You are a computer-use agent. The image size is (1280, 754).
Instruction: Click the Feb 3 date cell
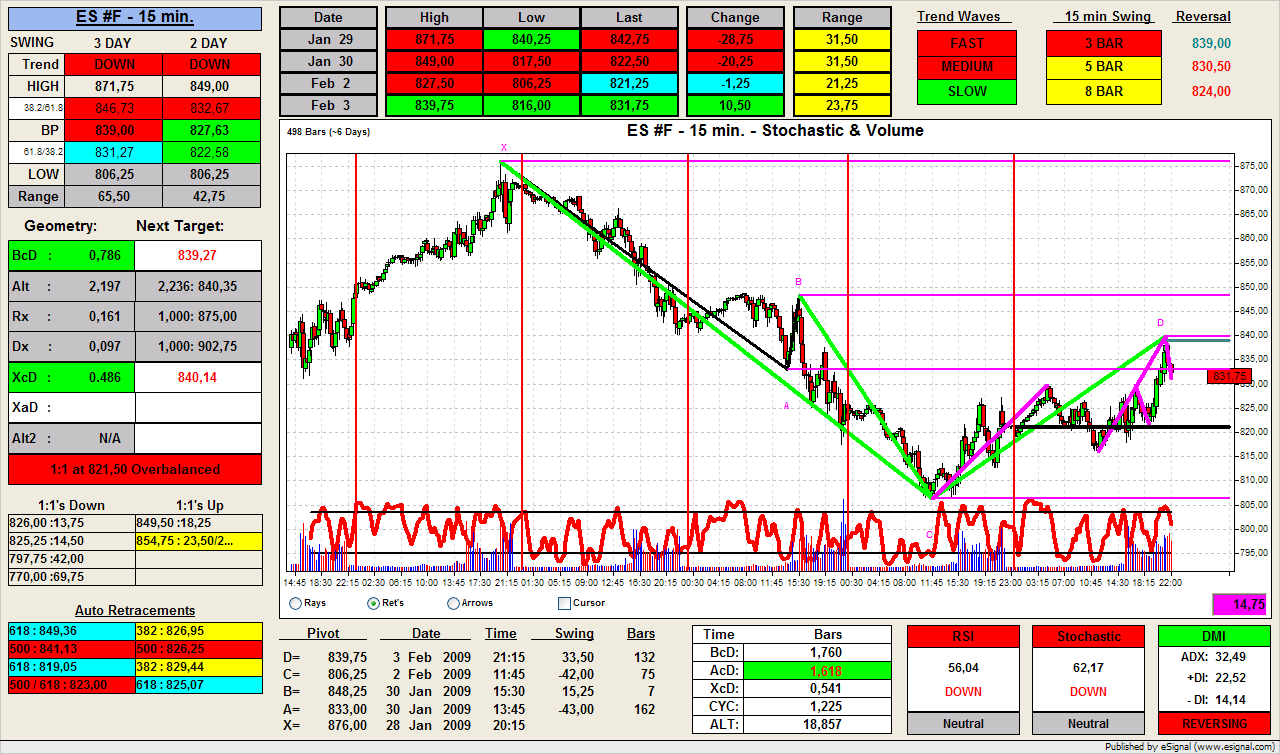328,105
